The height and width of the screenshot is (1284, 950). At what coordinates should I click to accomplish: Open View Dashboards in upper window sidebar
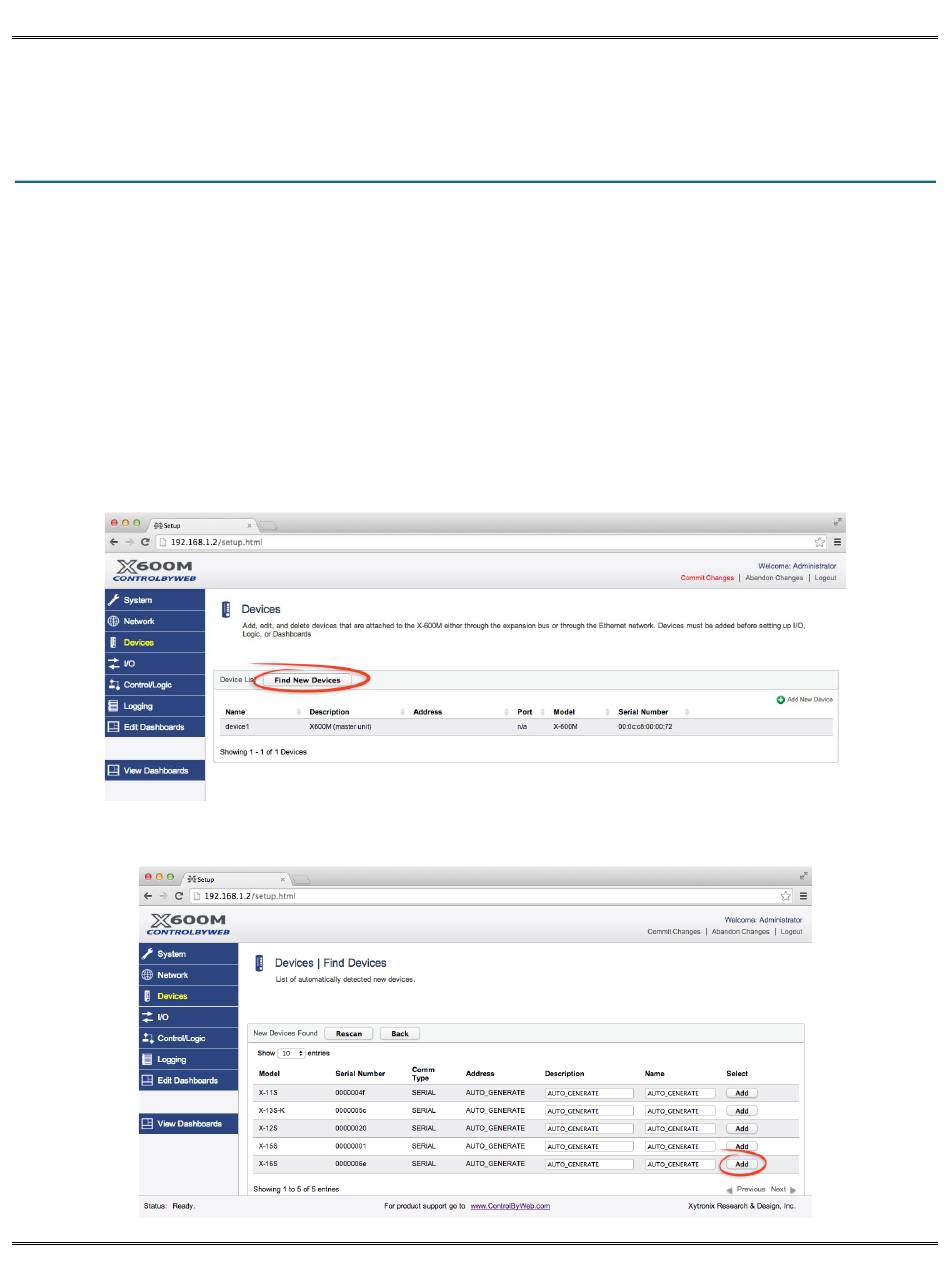coord(155,770)
